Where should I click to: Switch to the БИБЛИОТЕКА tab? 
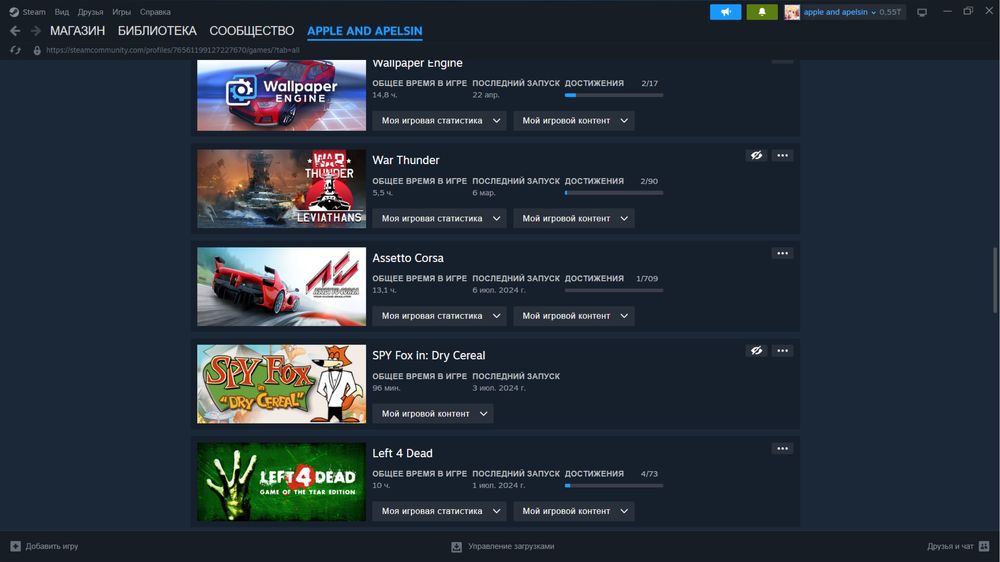point(157,31)
